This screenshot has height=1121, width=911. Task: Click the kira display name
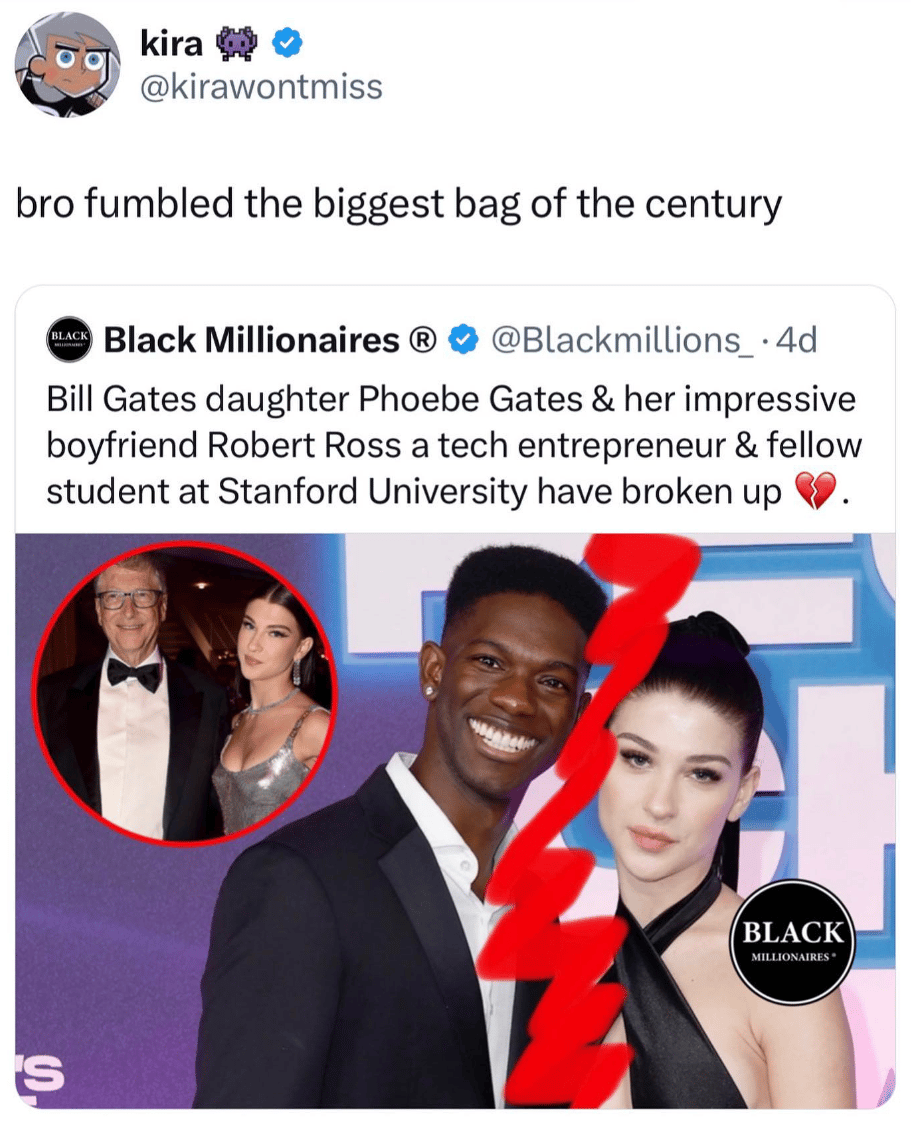172,44
